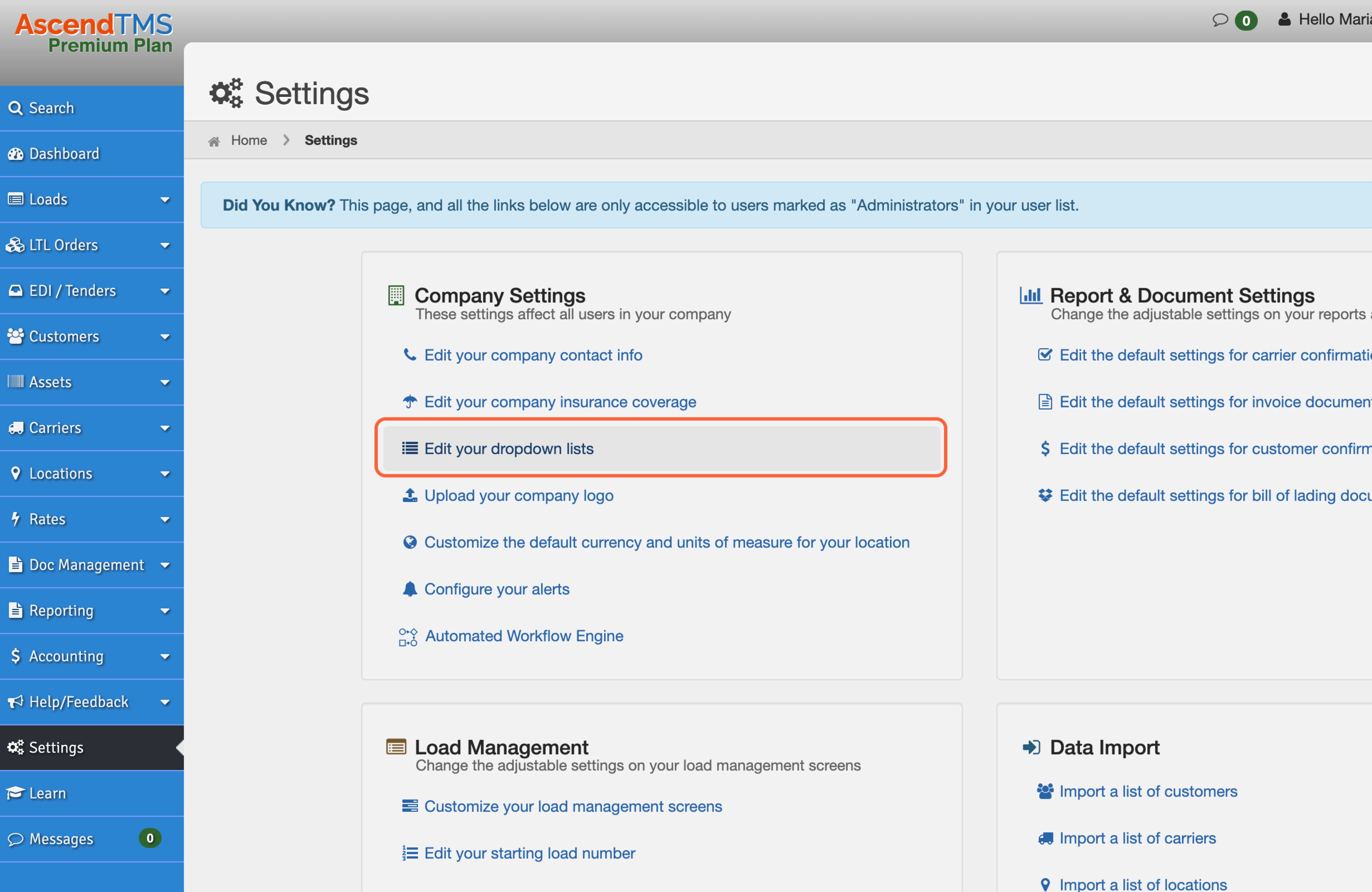
Task: Click the Carriers truck icon in sidebar
Action: pyautogui.click(x=16, y=427)
